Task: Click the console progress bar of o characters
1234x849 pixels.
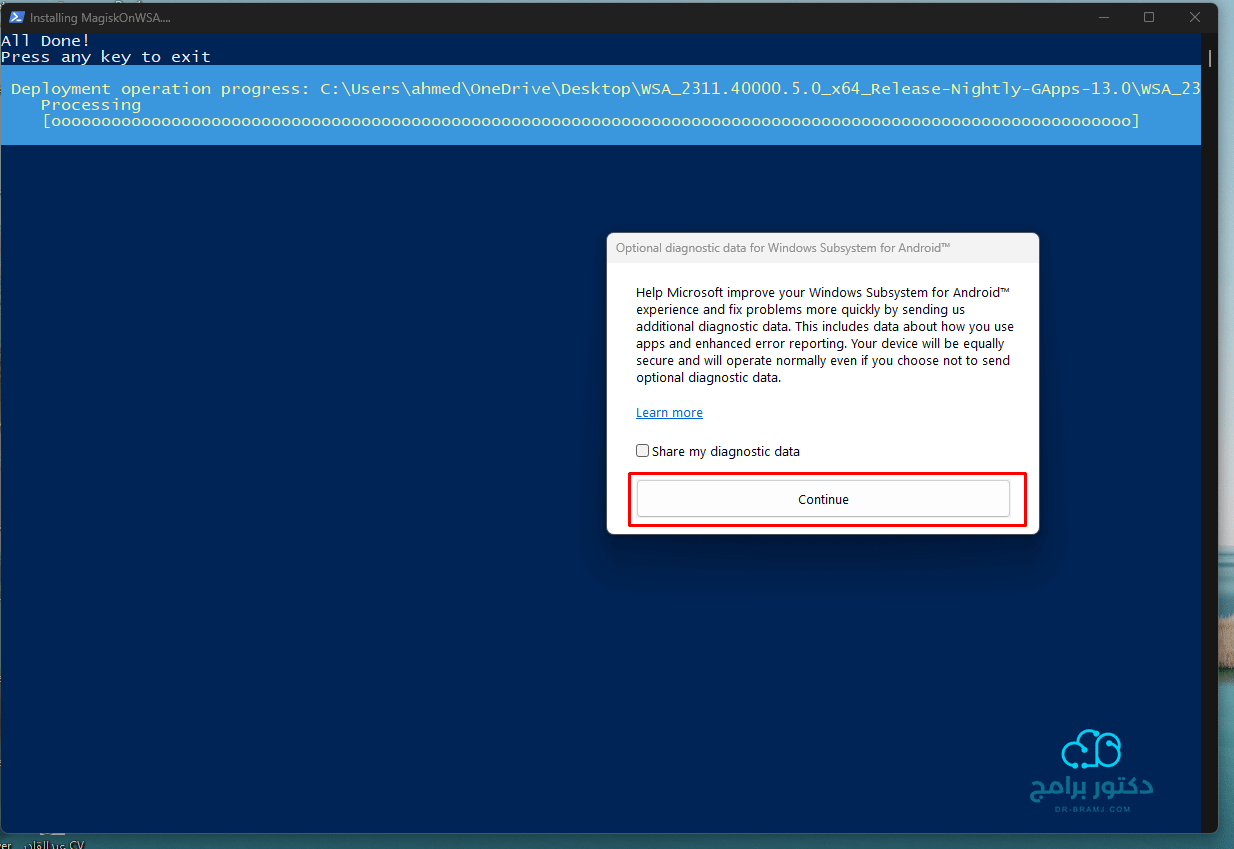Action: tap(591, 121)
